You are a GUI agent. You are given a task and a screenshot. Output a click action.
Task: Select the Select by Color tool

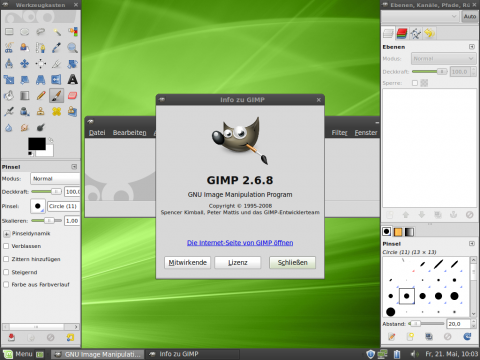click(73, 32)
